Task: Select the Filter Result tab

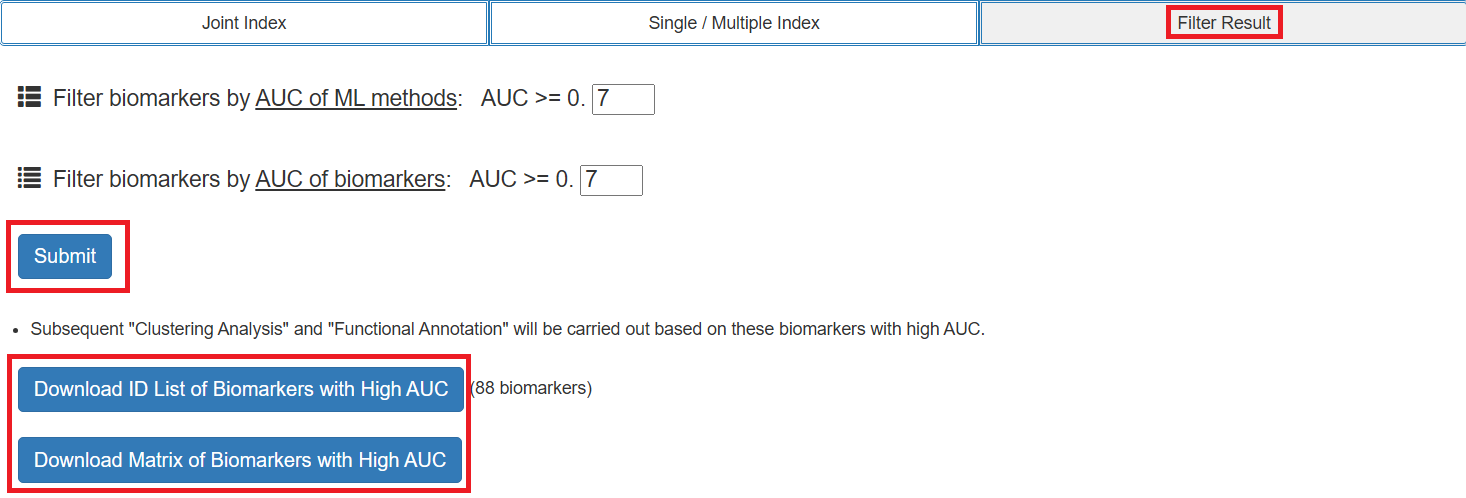Action: (1223, 23)
